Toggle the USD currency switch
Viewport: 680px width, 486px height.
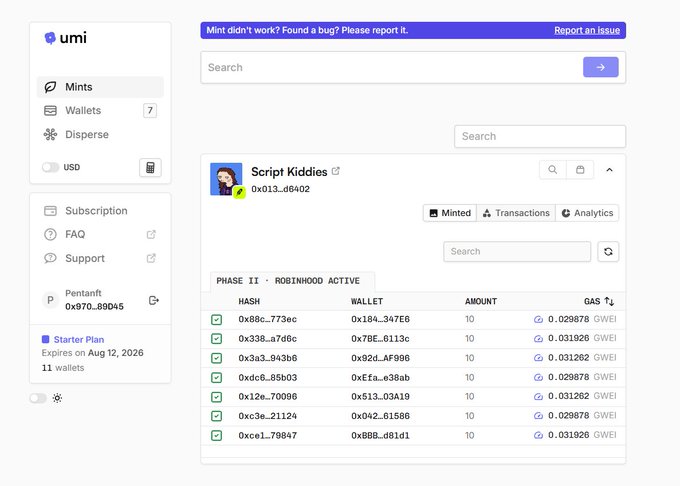pyautogui.click(x=50, y=167)
